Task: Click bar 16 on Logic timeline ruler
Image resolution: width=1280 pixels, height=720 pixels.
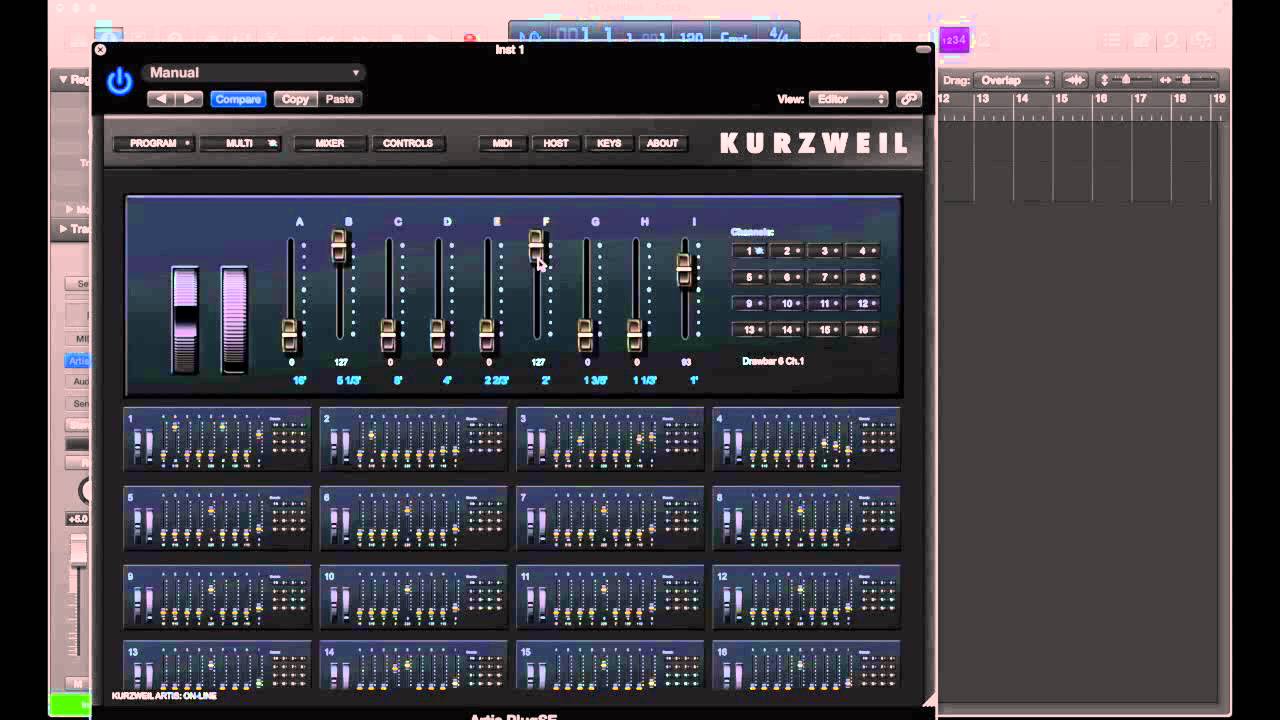Action: [x=1101, y=99]
